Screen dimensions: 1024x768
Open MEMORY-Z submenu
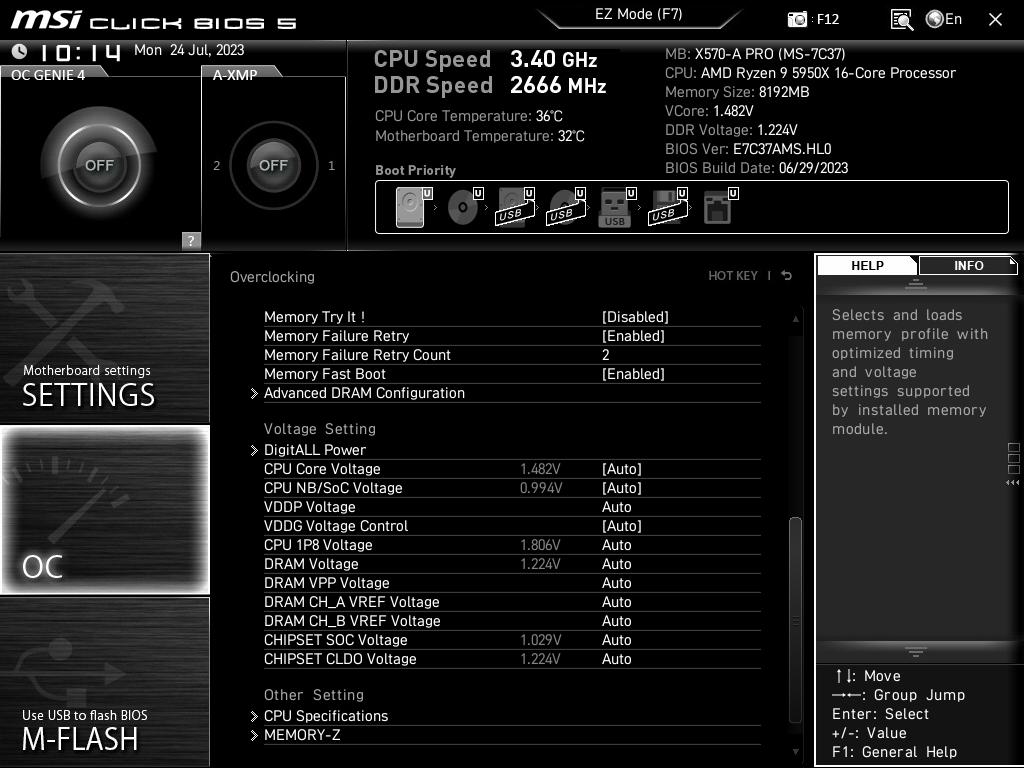click(x=300, y=734)
